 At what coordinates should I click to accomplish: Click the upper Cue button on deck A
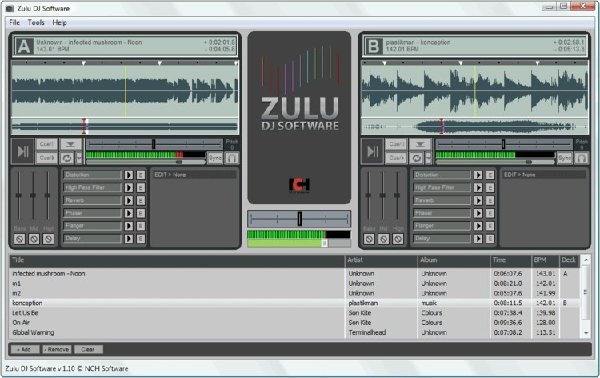47,144
